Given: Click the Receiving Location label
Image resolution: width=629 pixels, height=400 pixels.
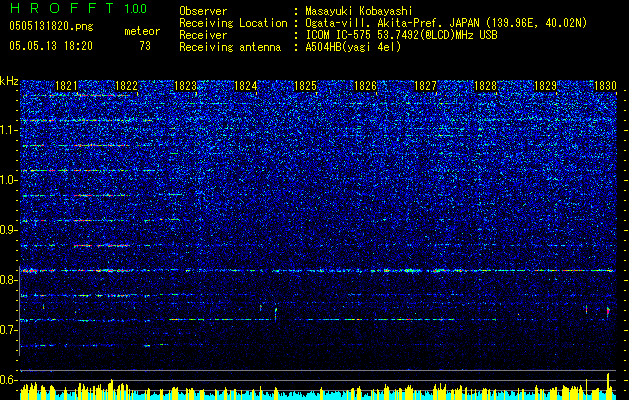Looking at the screenshot, I should click(233, 23).
